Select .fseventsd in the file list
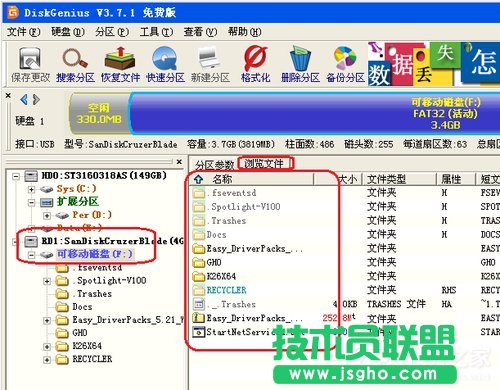Viewport: 500px width, 390px height. [x=231, y=193]
